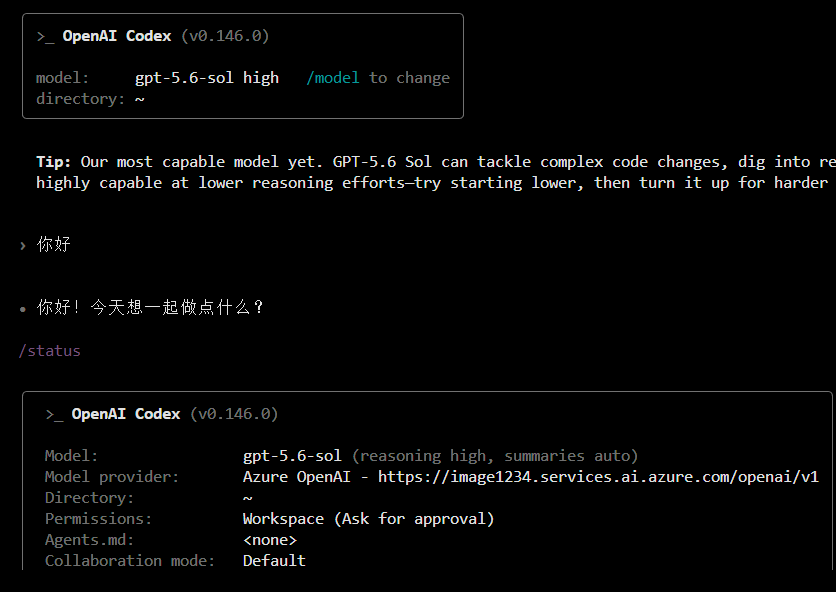This screenshot has height=592, width=836.
Task: Click the prompt icon in the status panel
Action: 54,415
